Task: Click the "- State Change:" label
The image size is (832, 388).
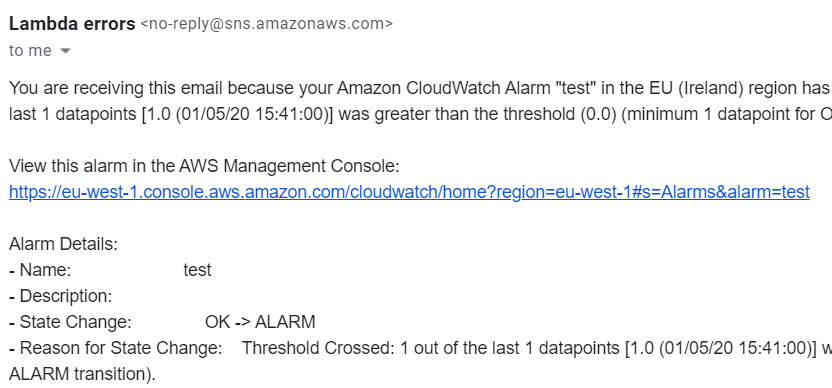Action: coord(70,322)
